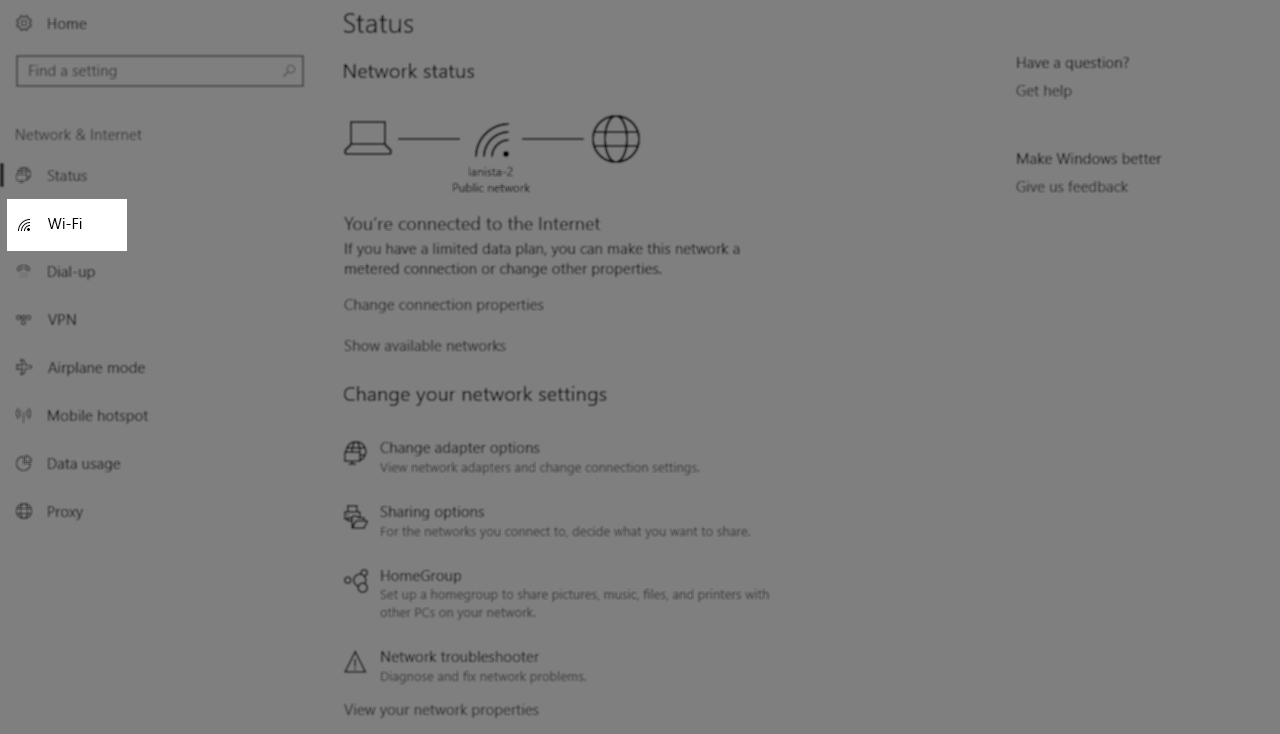Select the Proxy globe icon
The width and height of the screenshot is (1280, 734).
(24, 511)
